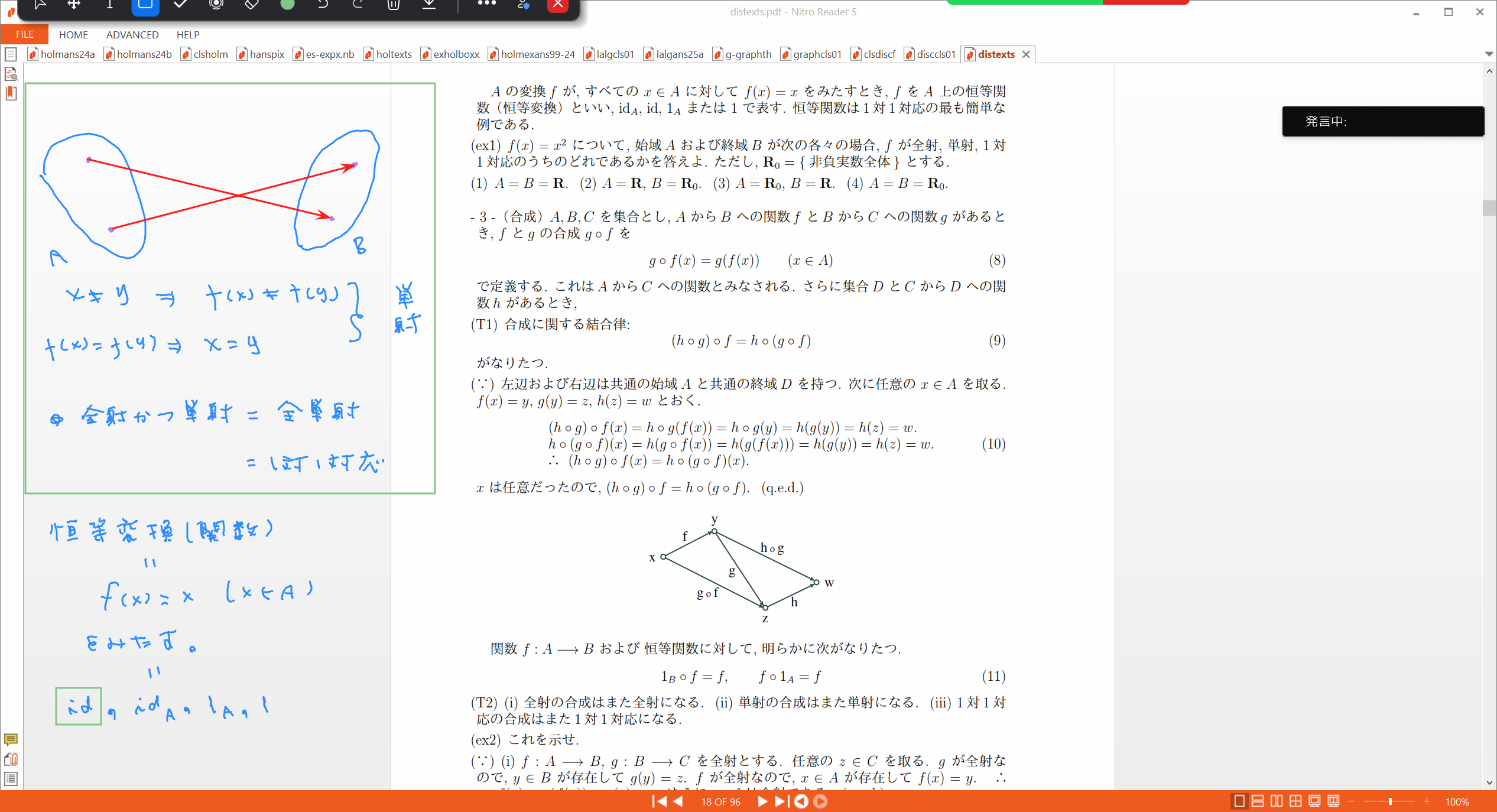
Task: Go to the next page
Action: [762, 801]
